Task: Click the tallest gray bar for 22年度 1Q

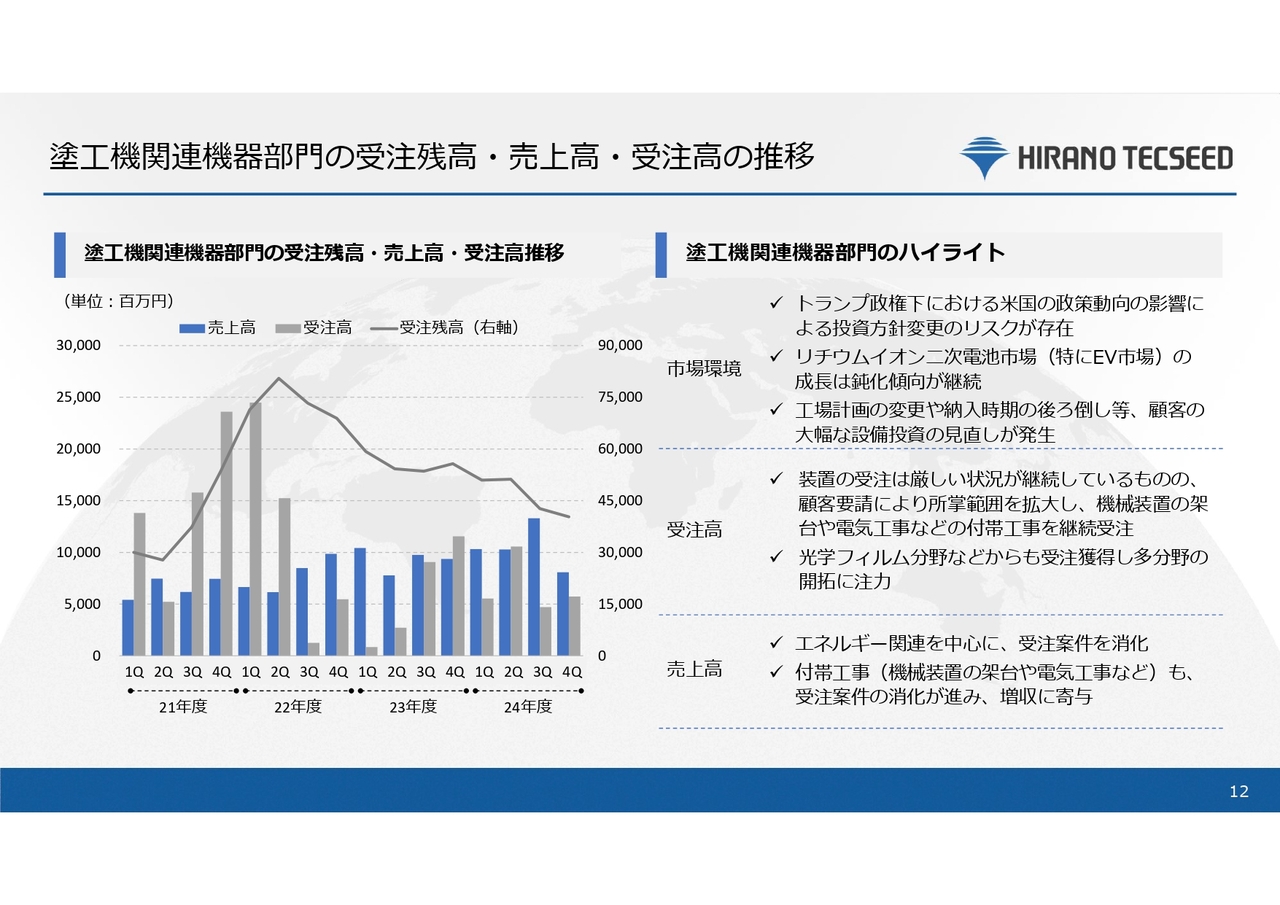Action: (x=256, y=529)
